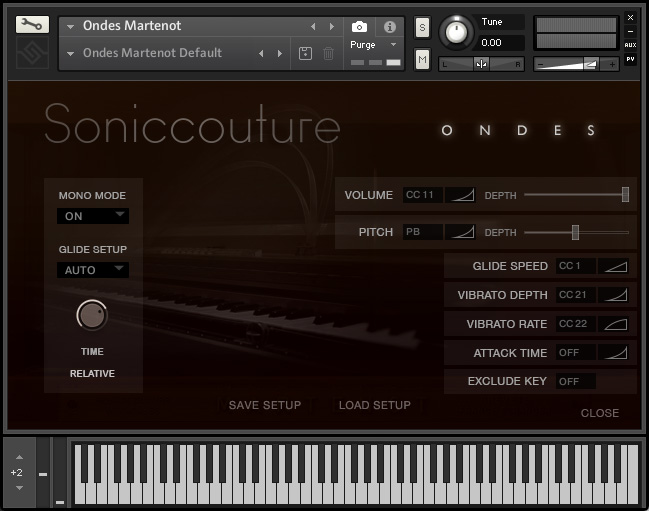Click the pitch wheel strip beside the keyboard
This screenshot has height=511, width=649.
click(x=43, y=473)
